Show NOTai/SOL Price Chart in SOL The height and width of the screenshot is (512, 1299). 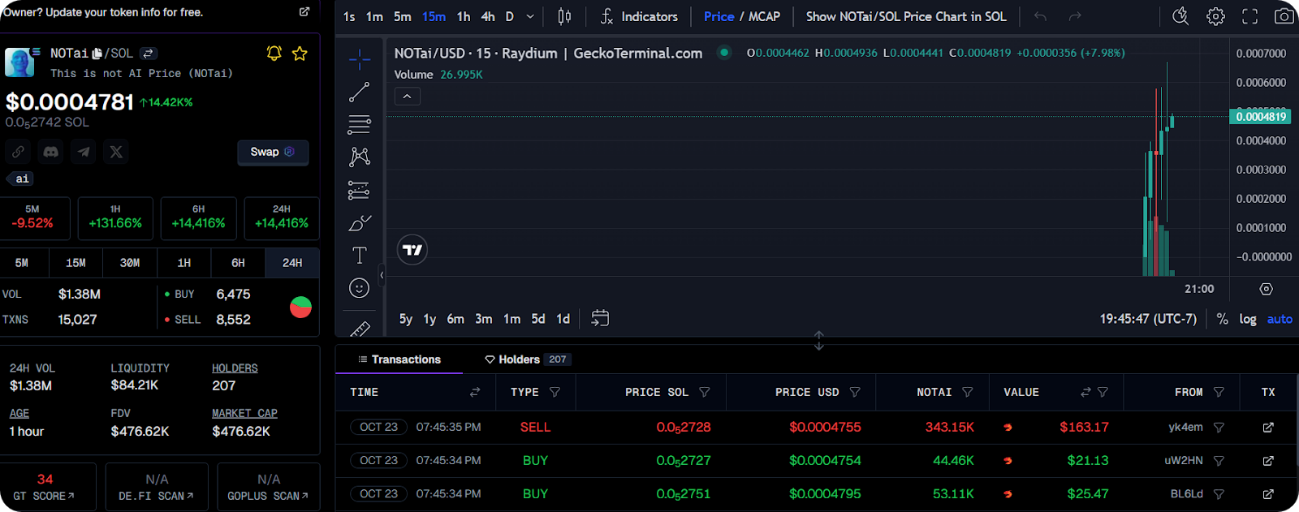[906, 16]
